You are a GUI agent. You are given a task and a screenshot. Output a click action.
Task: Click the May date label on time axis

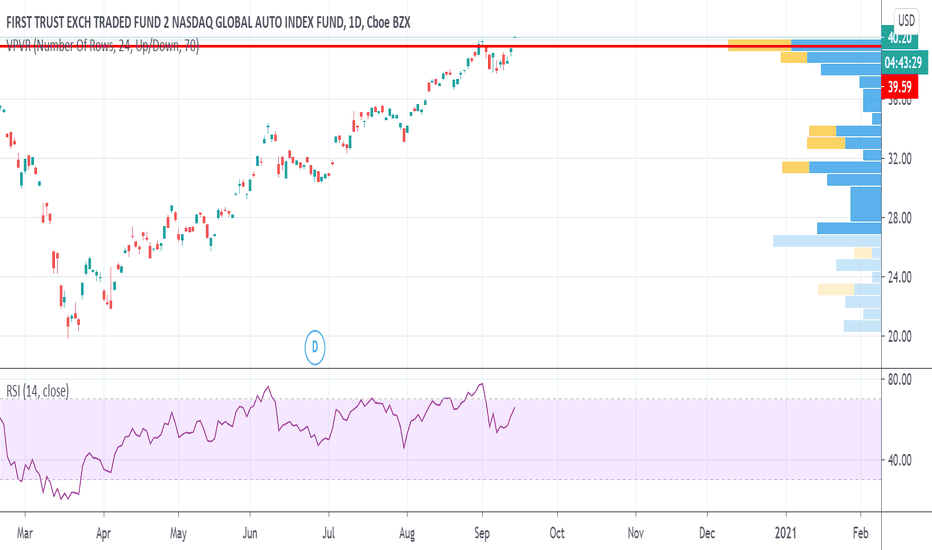[x=178, y=533]
